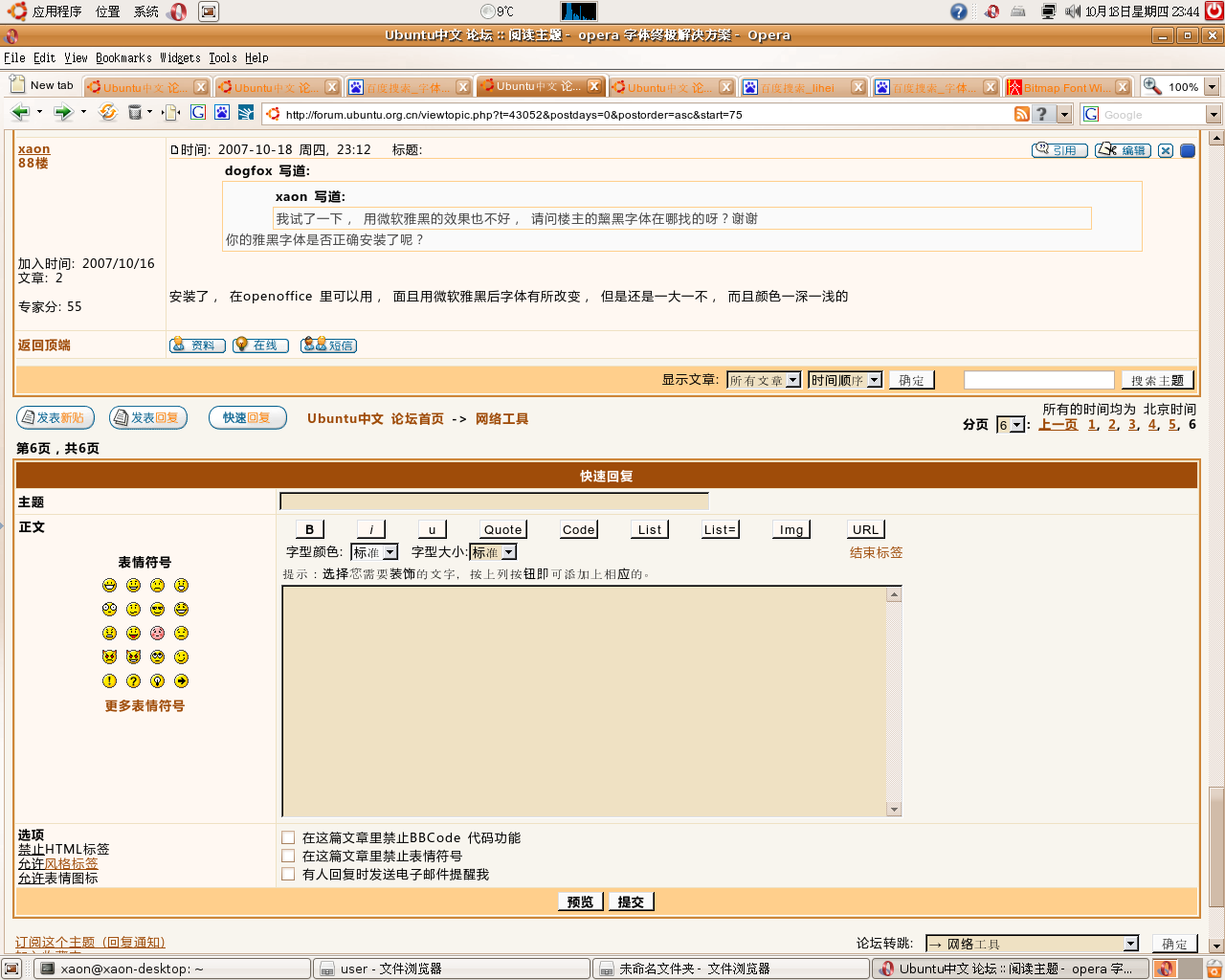Click the blue square icon on xaon's post
This screenshot has width=1225, height=980.
(1188, 150)
